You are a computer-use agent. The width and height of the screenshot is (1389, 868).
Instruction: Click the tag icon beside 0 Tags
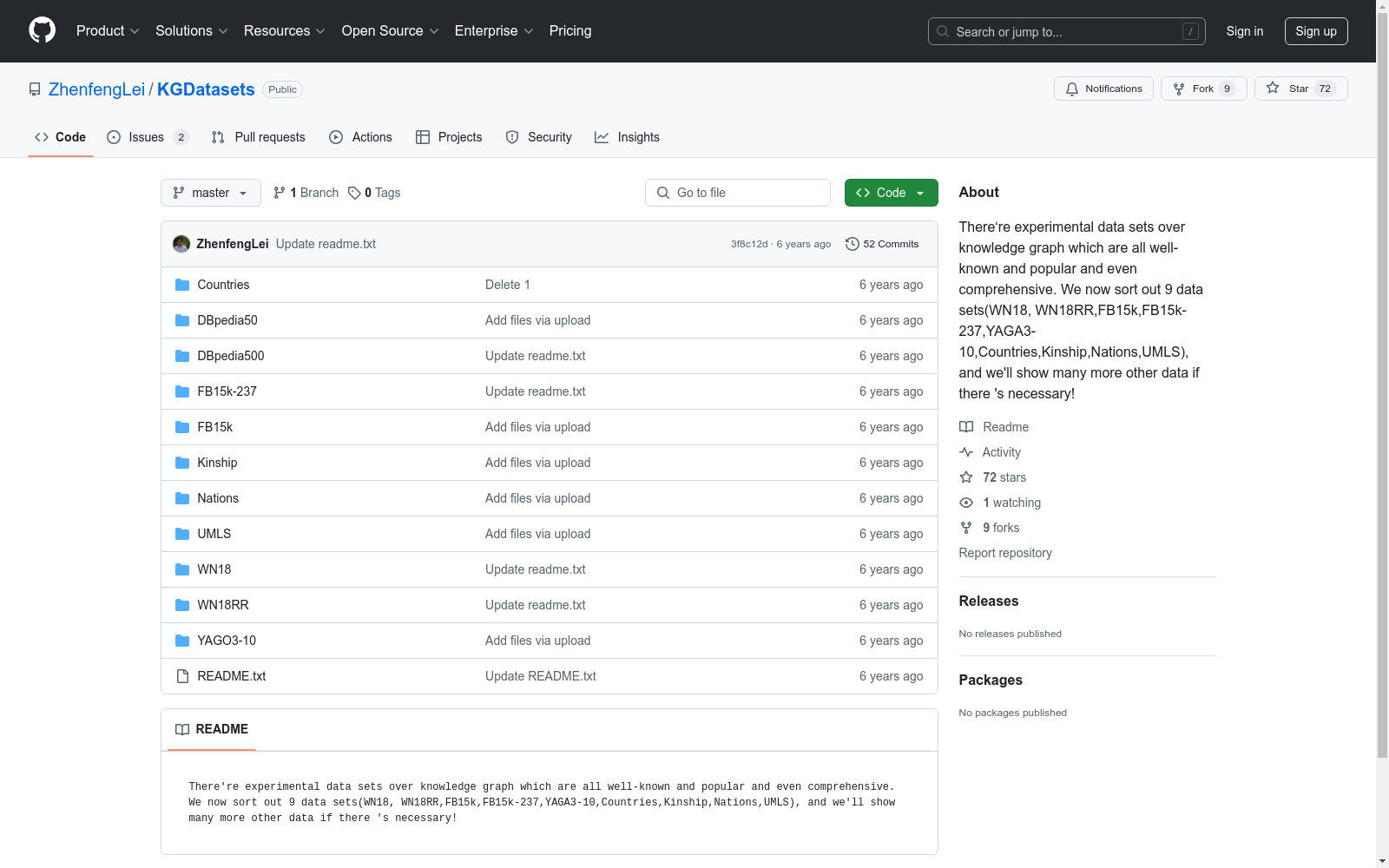354,193
